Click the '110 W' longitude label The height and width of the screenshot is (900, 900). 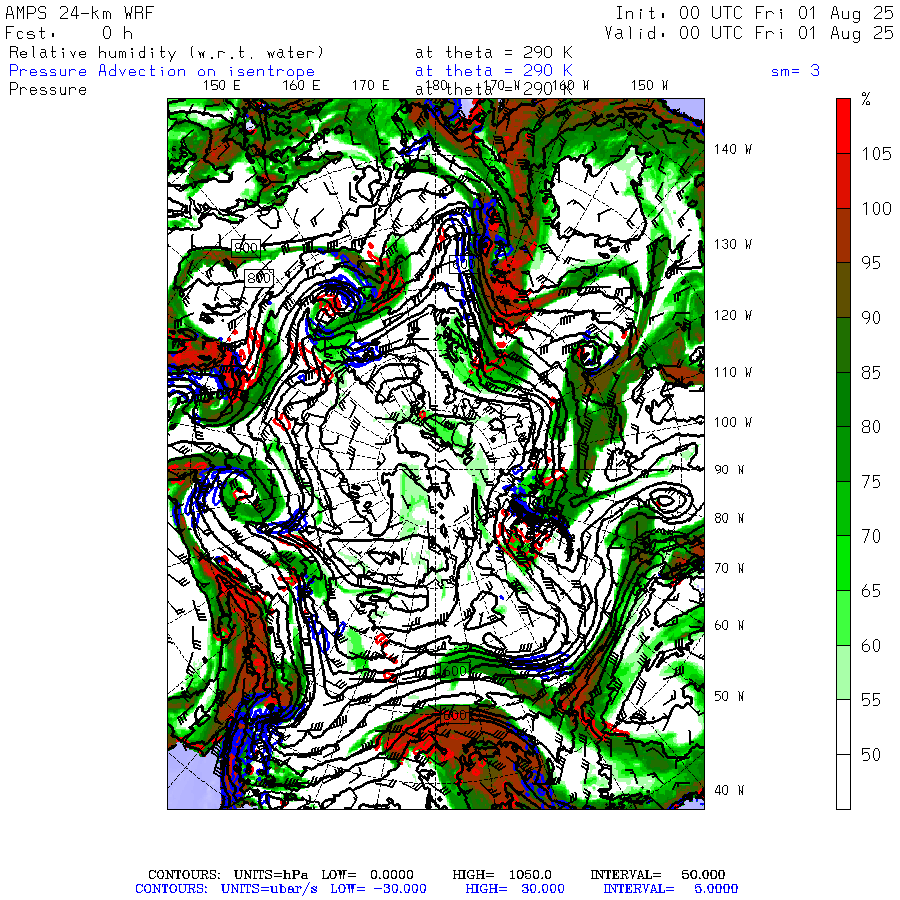pos(733,372)
